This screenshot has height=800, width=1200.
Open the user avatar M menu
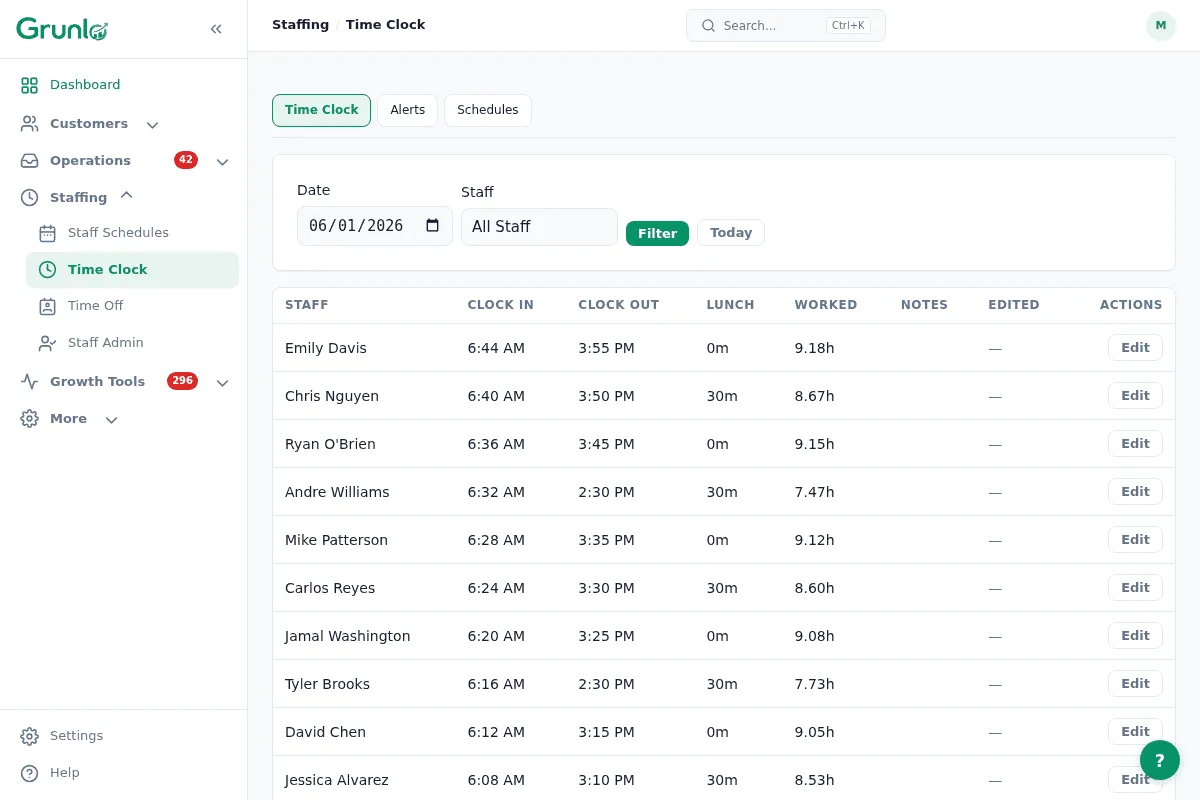tap(1160, 26)
